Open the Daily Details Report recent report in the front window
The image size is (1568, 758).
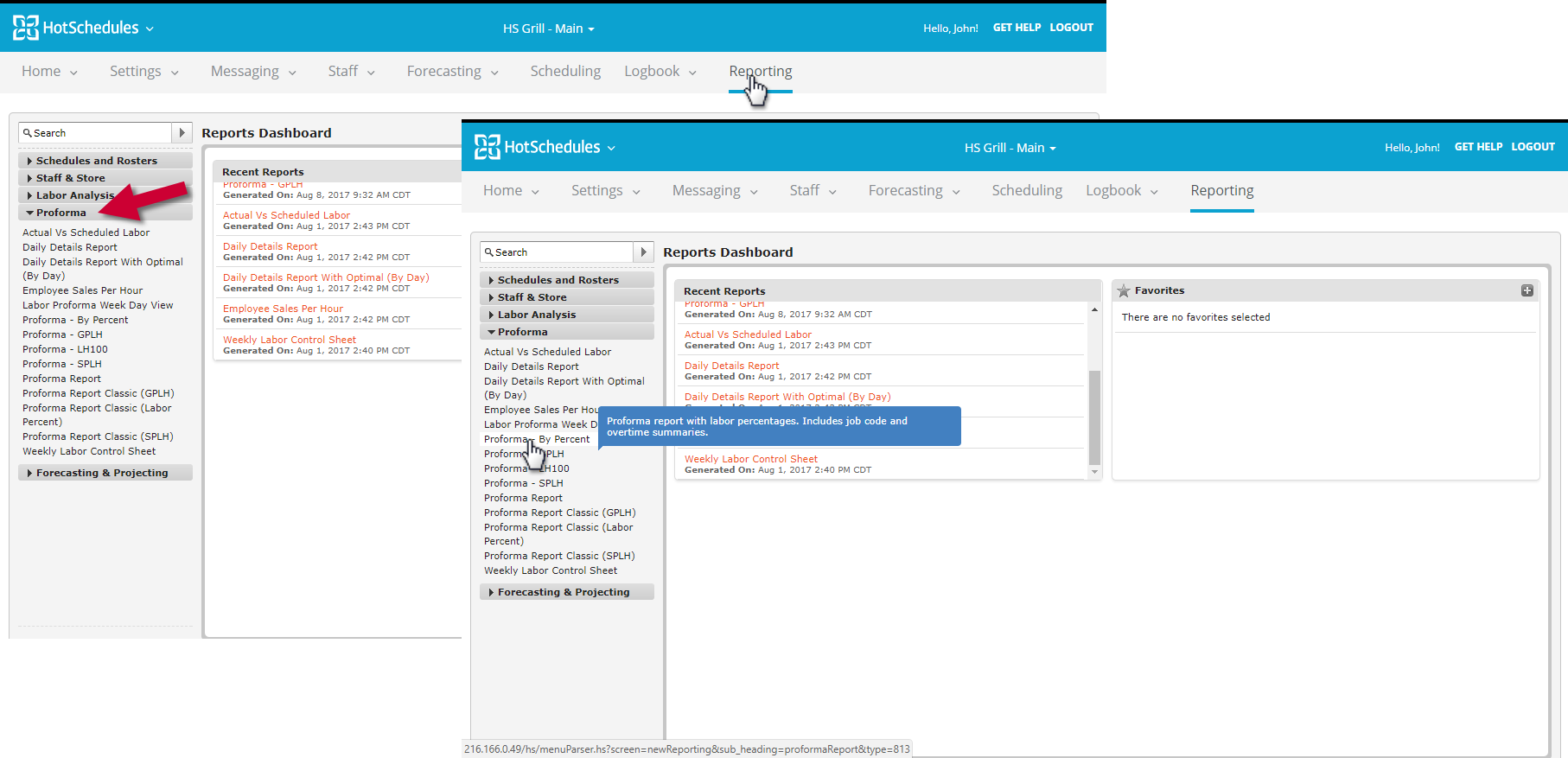coord(731,366)
